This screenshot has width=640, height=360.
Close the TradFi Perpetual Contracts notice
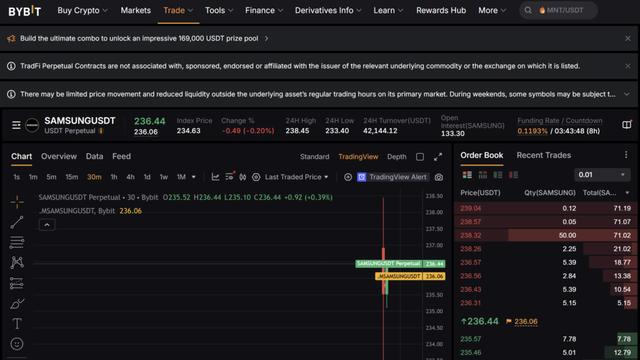coord(627,66)
